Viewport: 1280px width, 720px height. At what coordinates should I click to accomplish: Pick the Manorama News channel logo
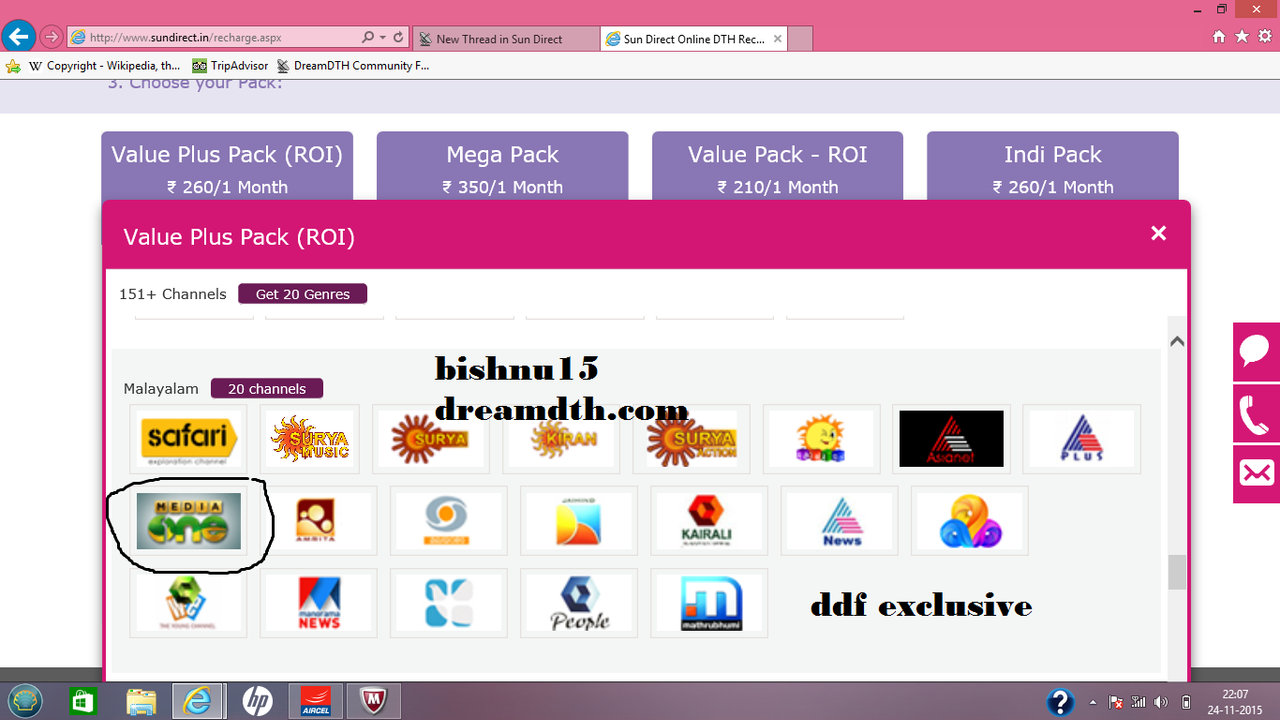(318, 603)
